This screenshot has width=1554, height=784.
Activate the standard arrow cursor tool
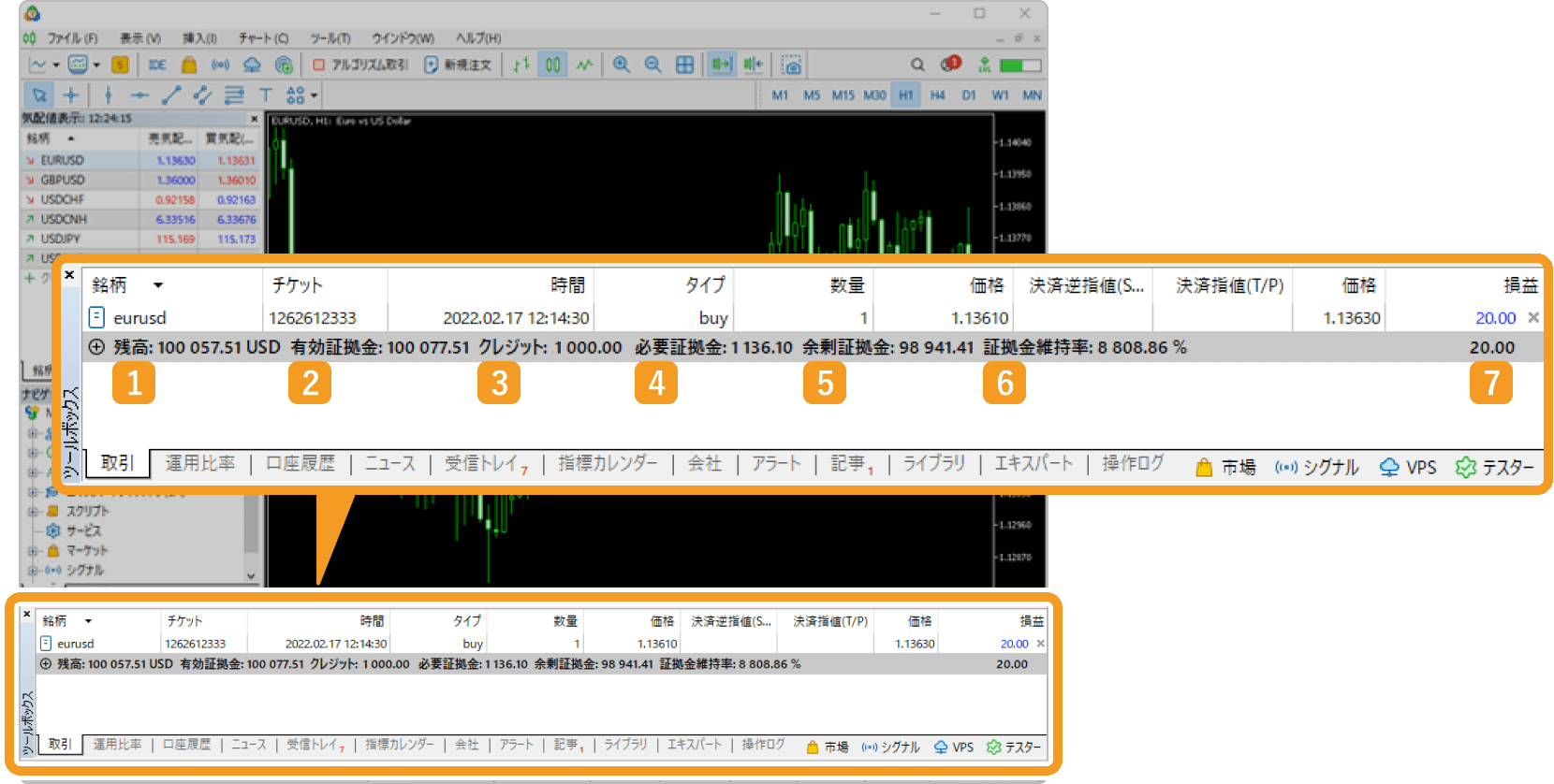pos(39,94)
